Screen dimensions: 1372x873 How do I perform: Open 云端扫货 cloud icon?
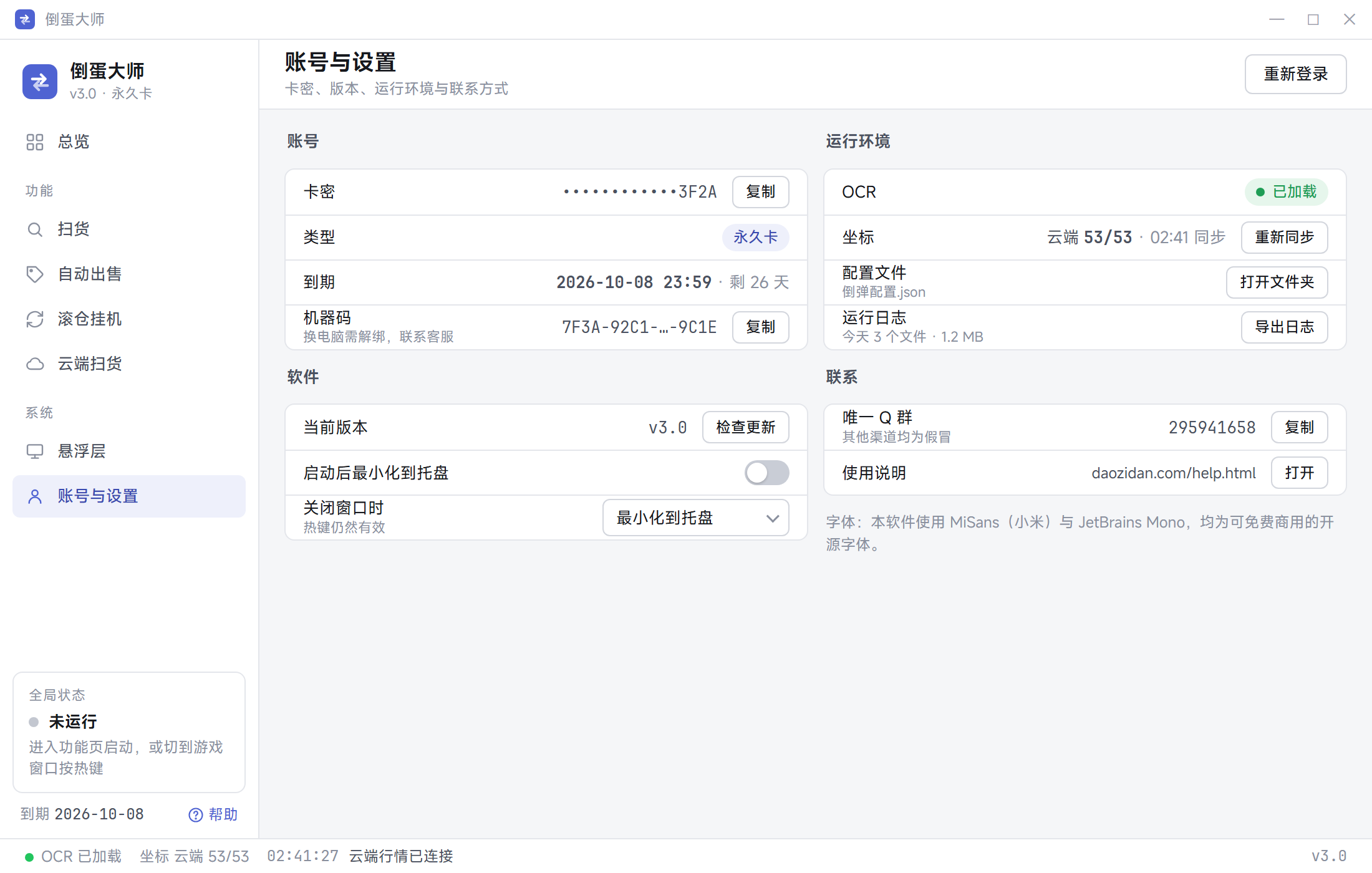coord(35,364)
